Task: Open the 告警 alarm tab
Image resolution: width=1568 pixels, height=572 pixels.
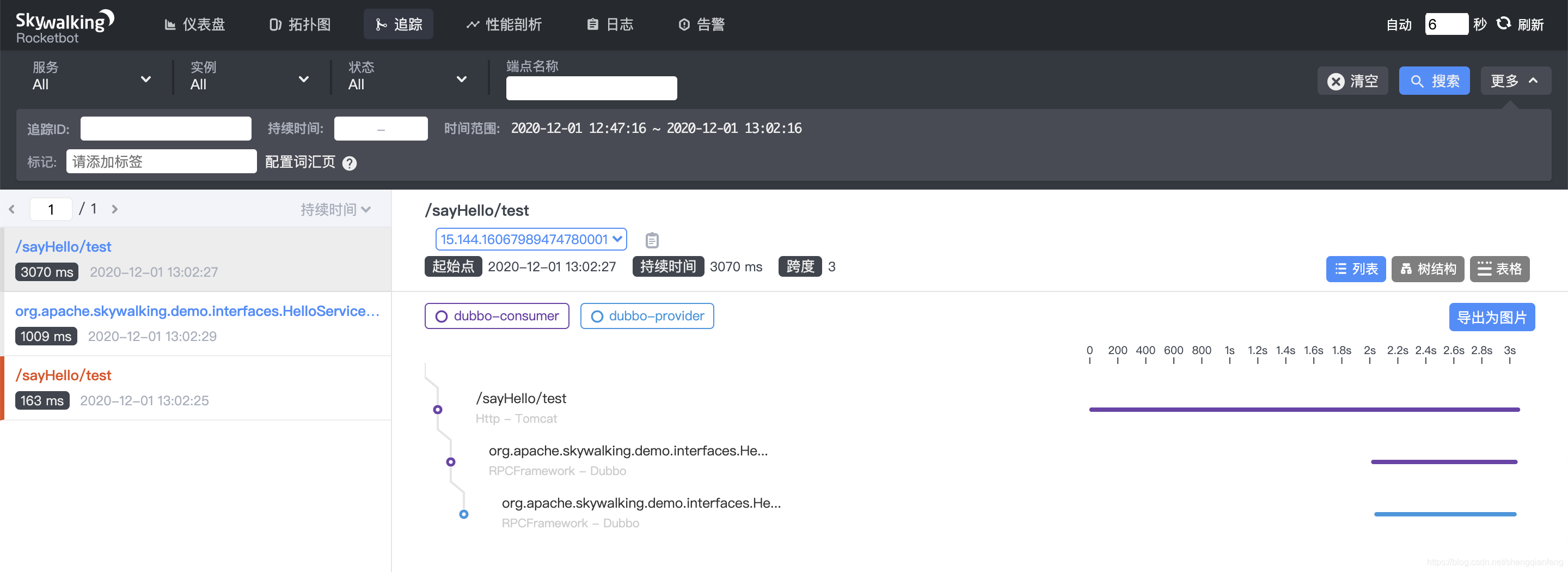Action: 701,25
